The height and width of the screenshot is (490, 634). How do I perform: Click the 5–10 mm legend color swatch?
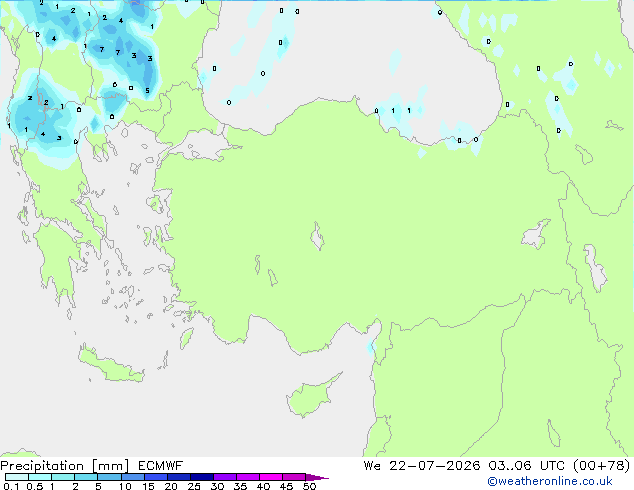click(110, 477)
